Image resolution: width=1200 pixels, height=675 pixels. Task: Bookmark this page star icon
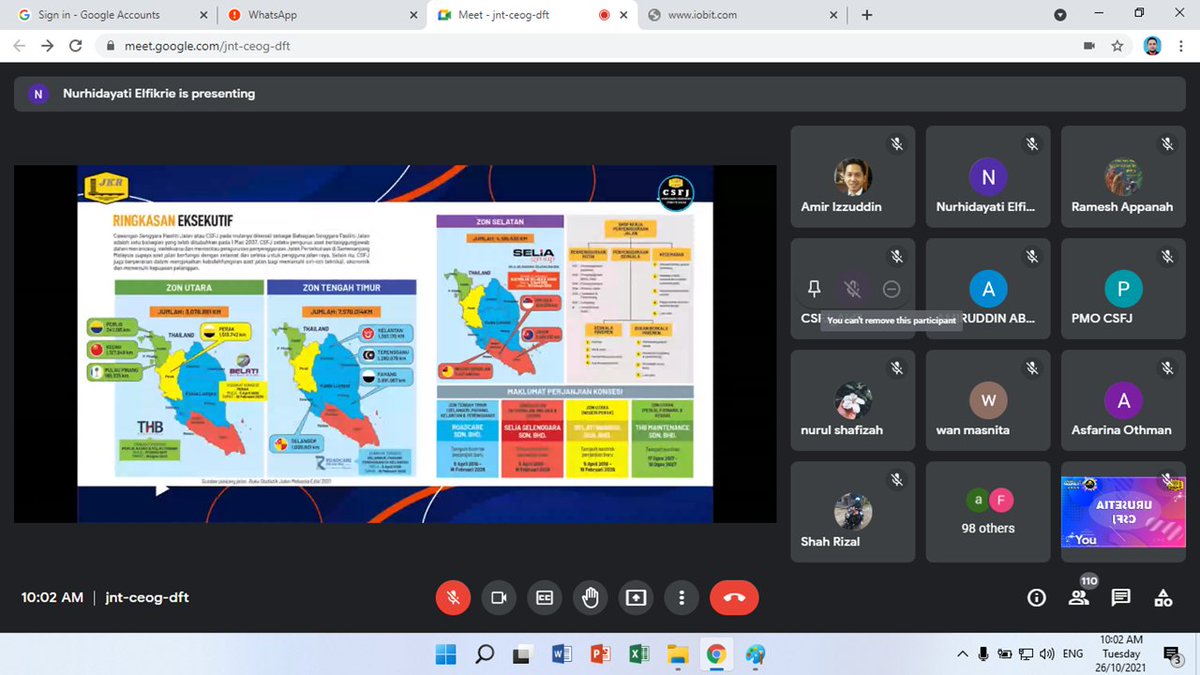(1116, 46)
